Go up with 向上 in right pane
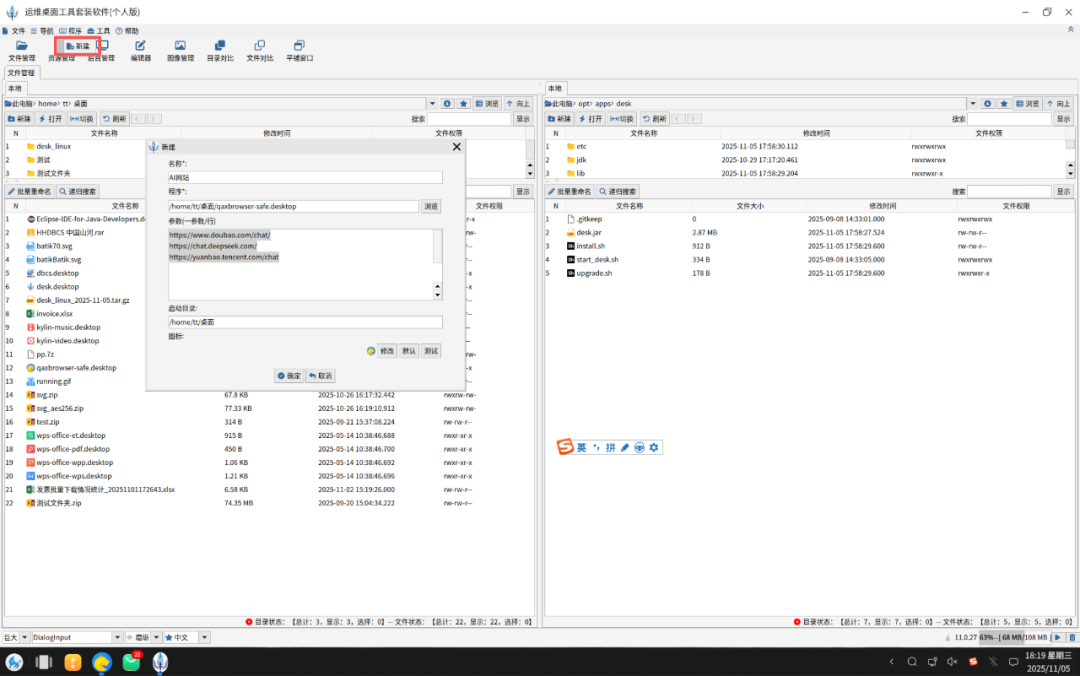 (x=1059, y=103)
